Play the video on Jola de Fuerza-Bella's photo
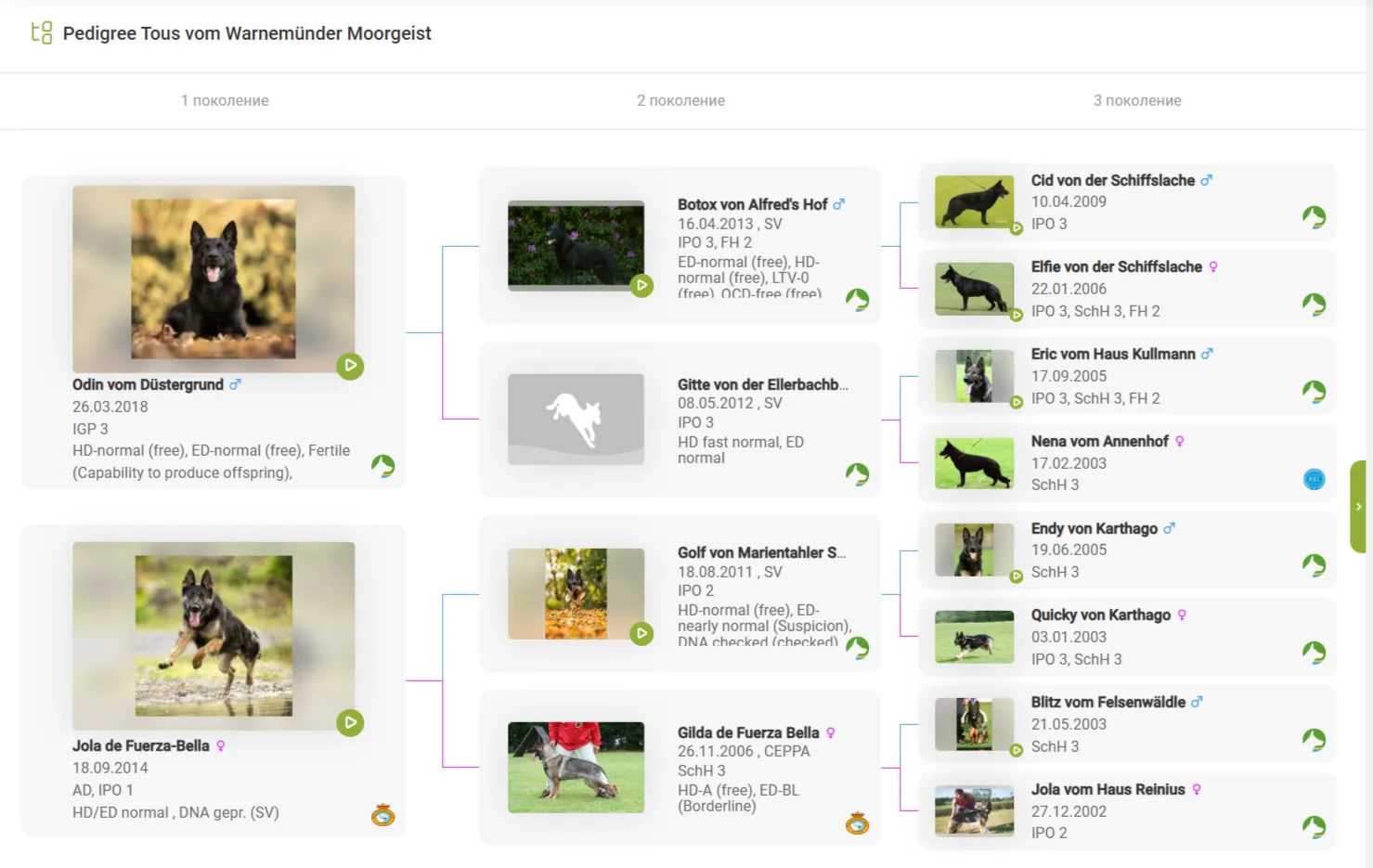The image size is (1373, 868). click(x=350, y=722)
